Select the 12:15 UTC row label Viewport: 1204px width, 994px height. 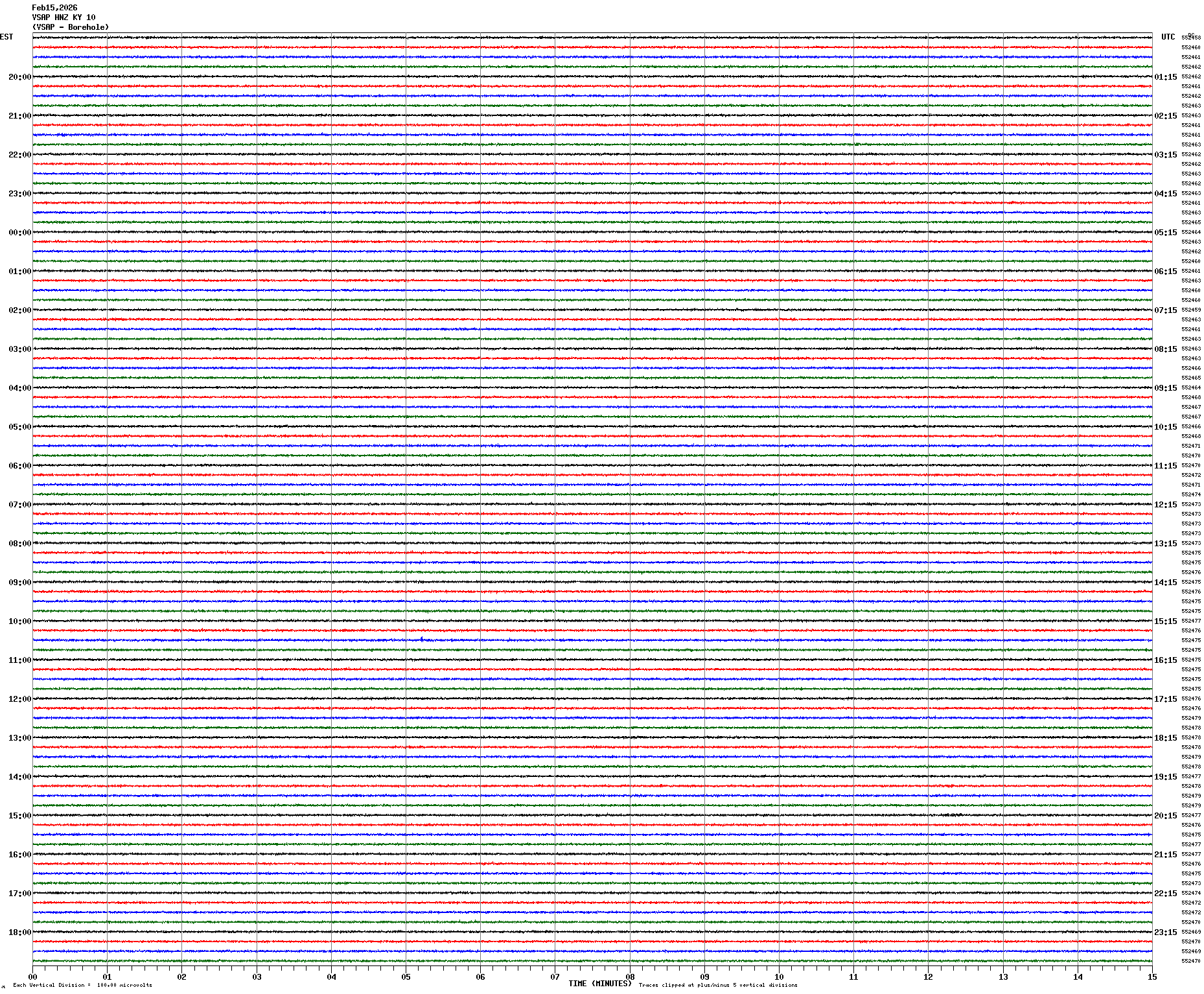coord(1165,505)
